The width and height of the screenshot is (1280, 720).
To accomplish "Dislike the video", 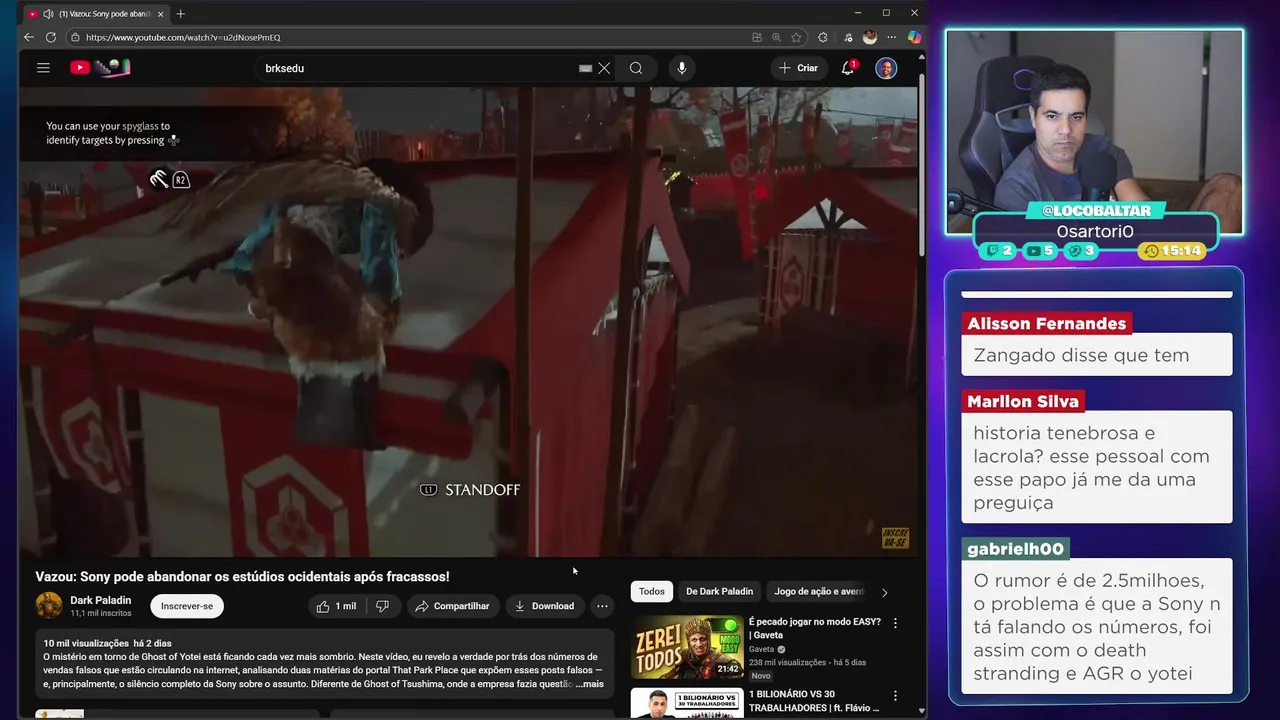I will [x=382, y=606].
